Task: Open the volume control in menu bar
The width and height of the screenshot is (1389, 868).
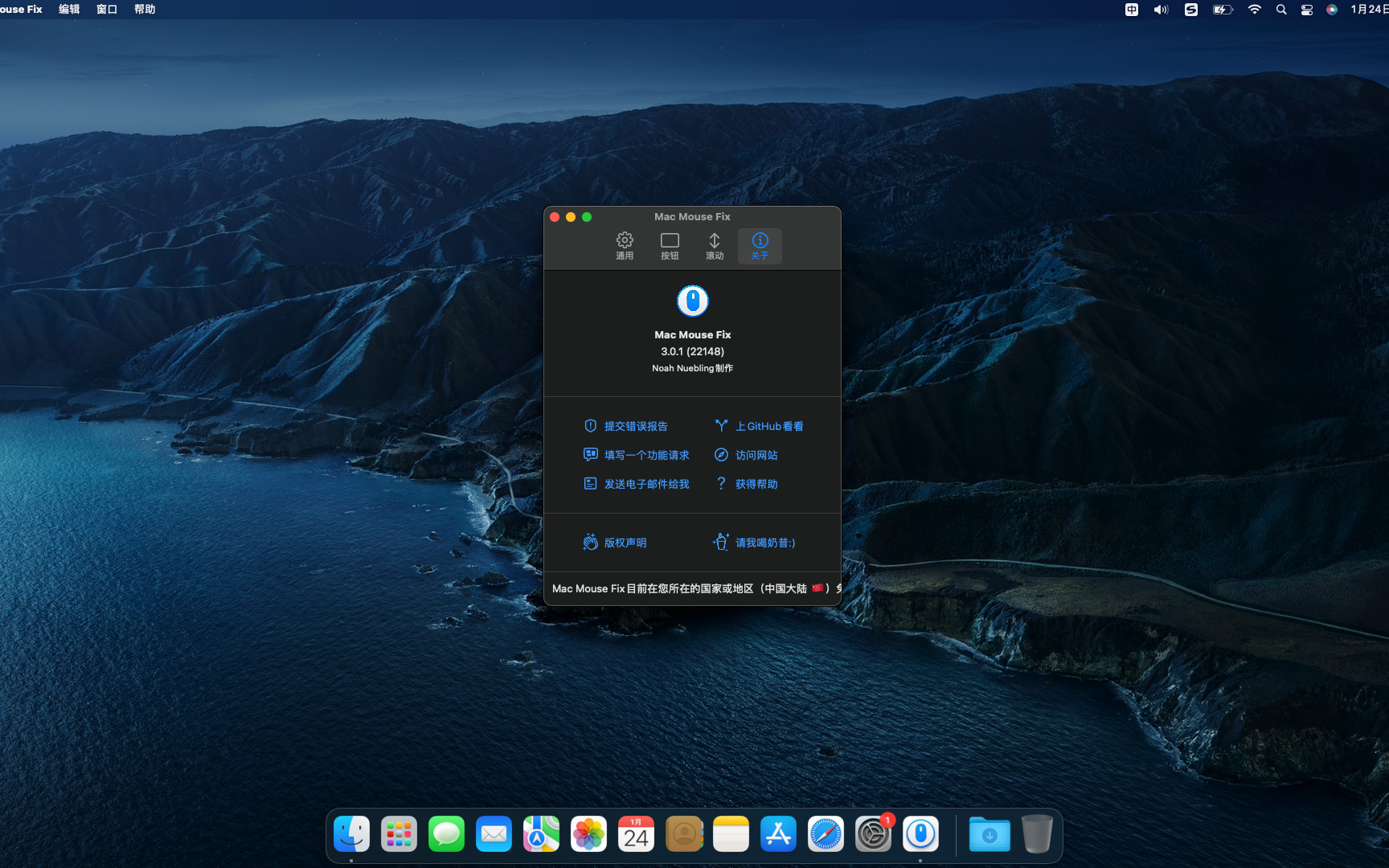Action: tap(1162, 10)
